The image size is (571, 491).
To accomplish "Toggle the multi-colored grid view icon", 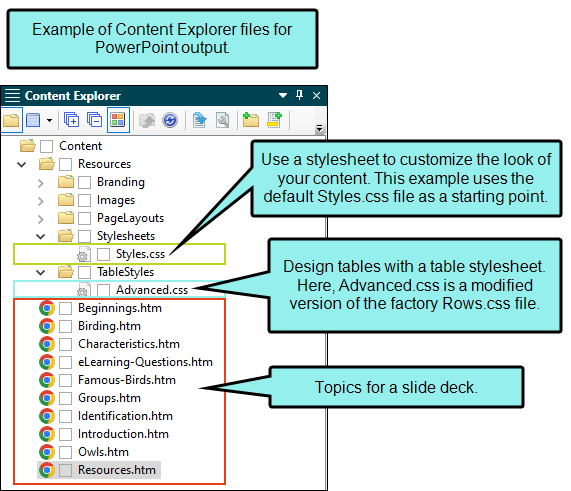I will tap(118, 119).
